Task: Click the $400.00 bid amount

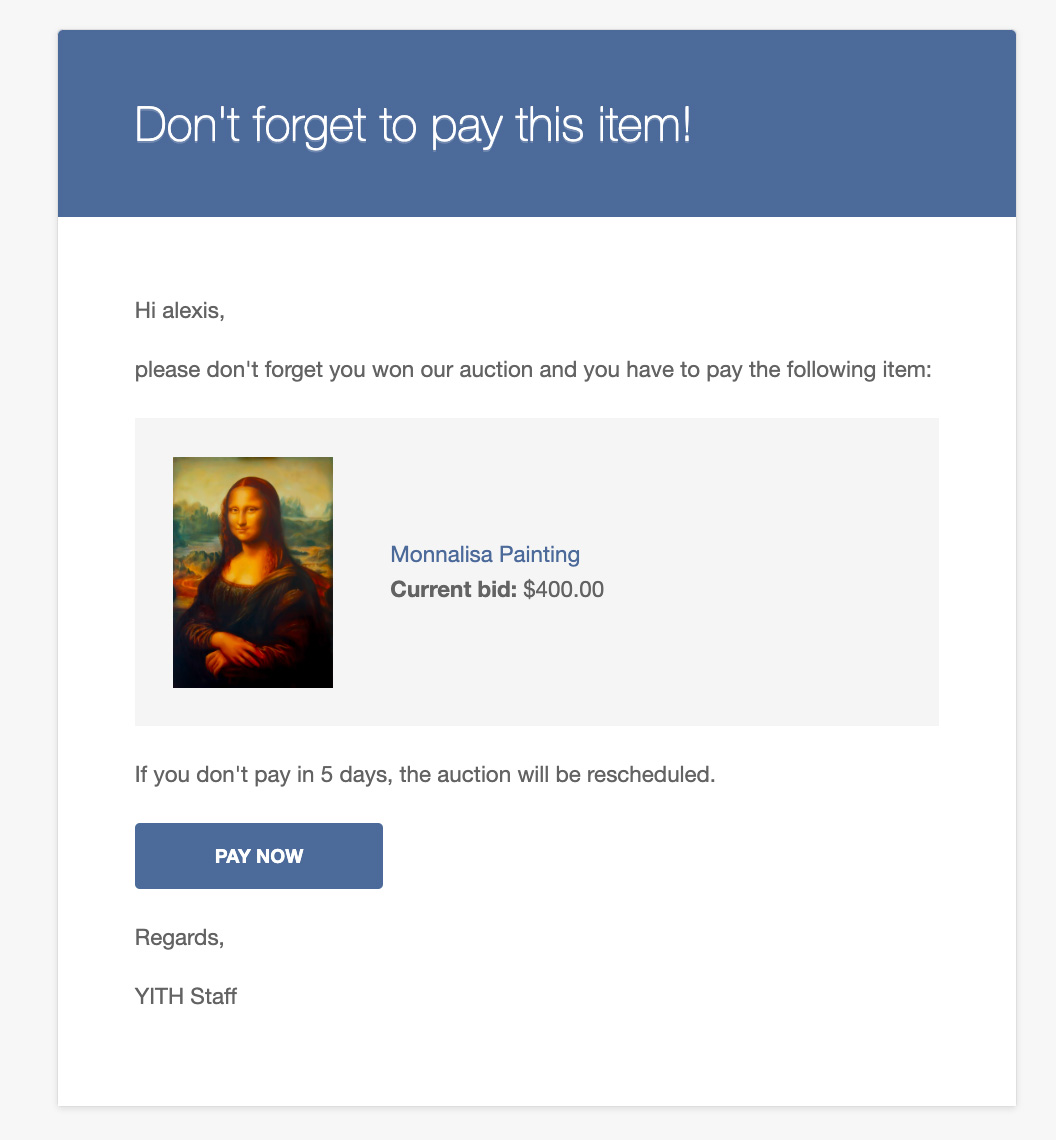Action: [563, 589]
